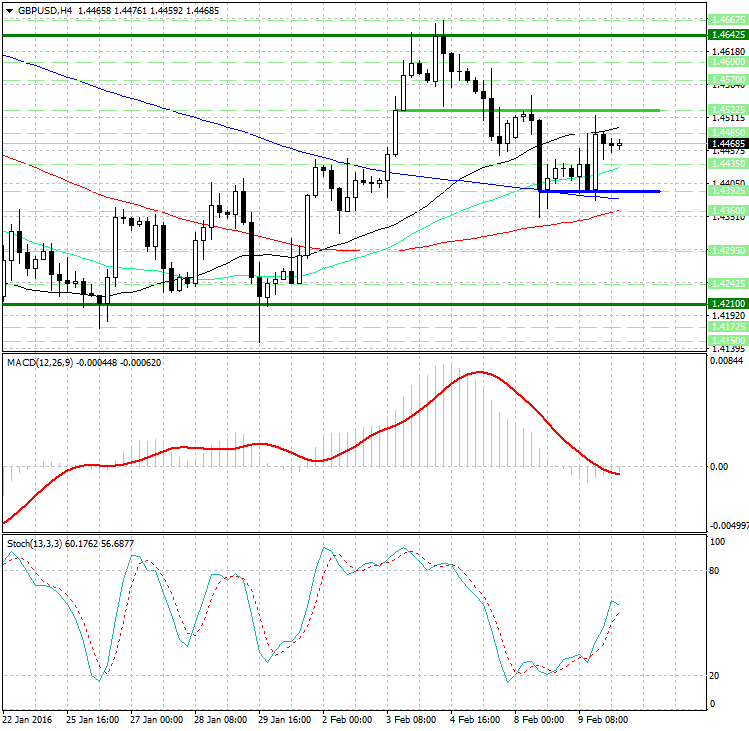Select the short green line at 1.45225
Image resolution: width=749 pixels, height=731 pixels.
530,110
